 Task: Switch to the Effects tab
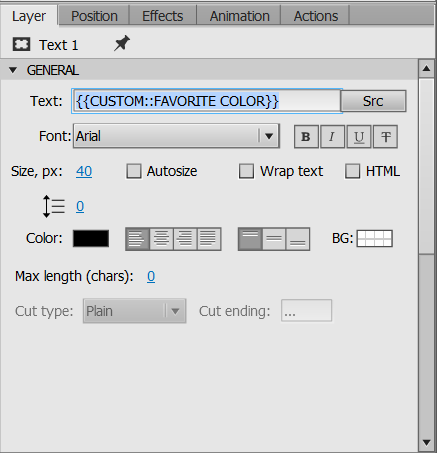pyautogui.click(x=163, y=16)
